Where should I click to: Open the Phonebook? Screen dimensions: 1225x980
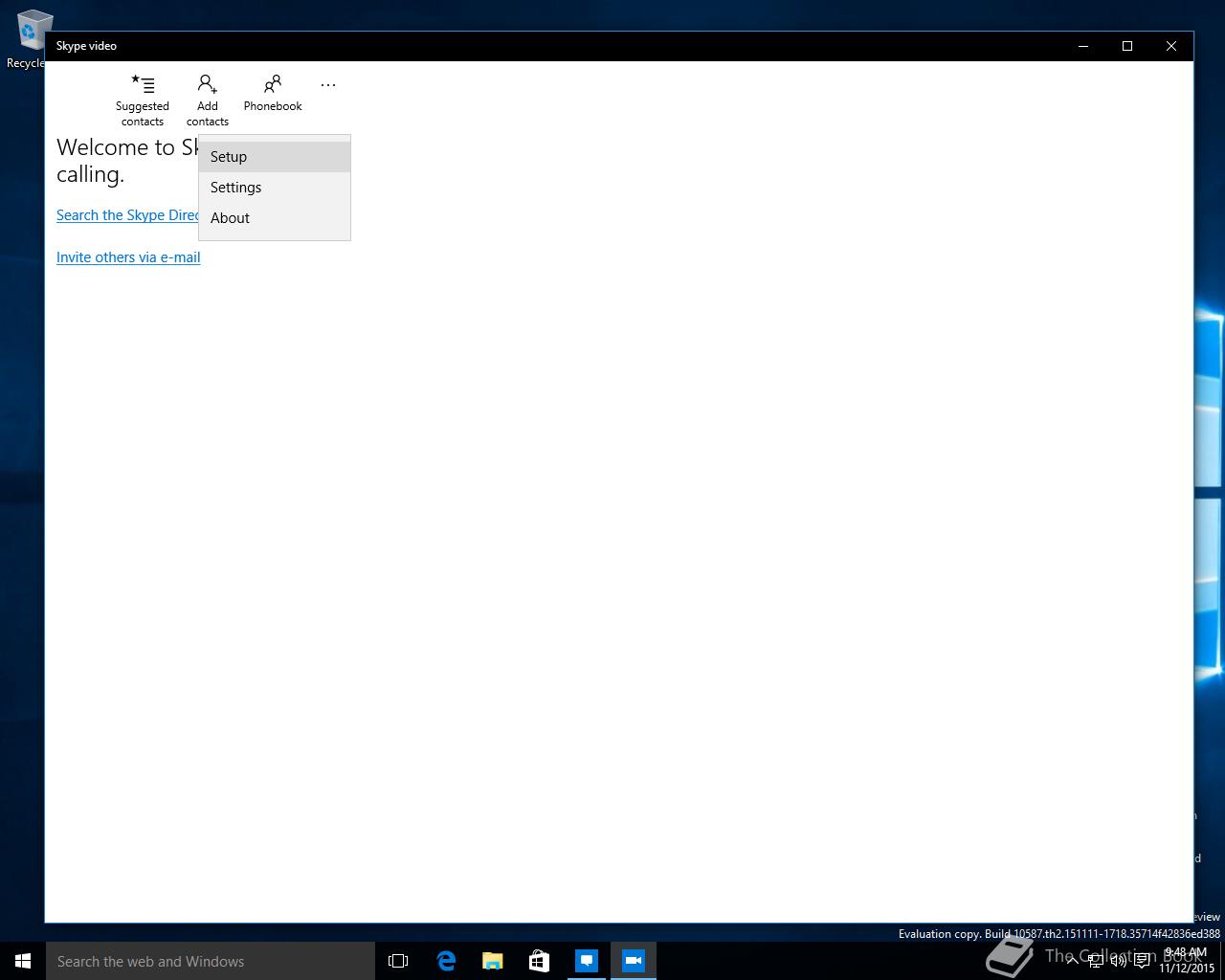point(273,93)
